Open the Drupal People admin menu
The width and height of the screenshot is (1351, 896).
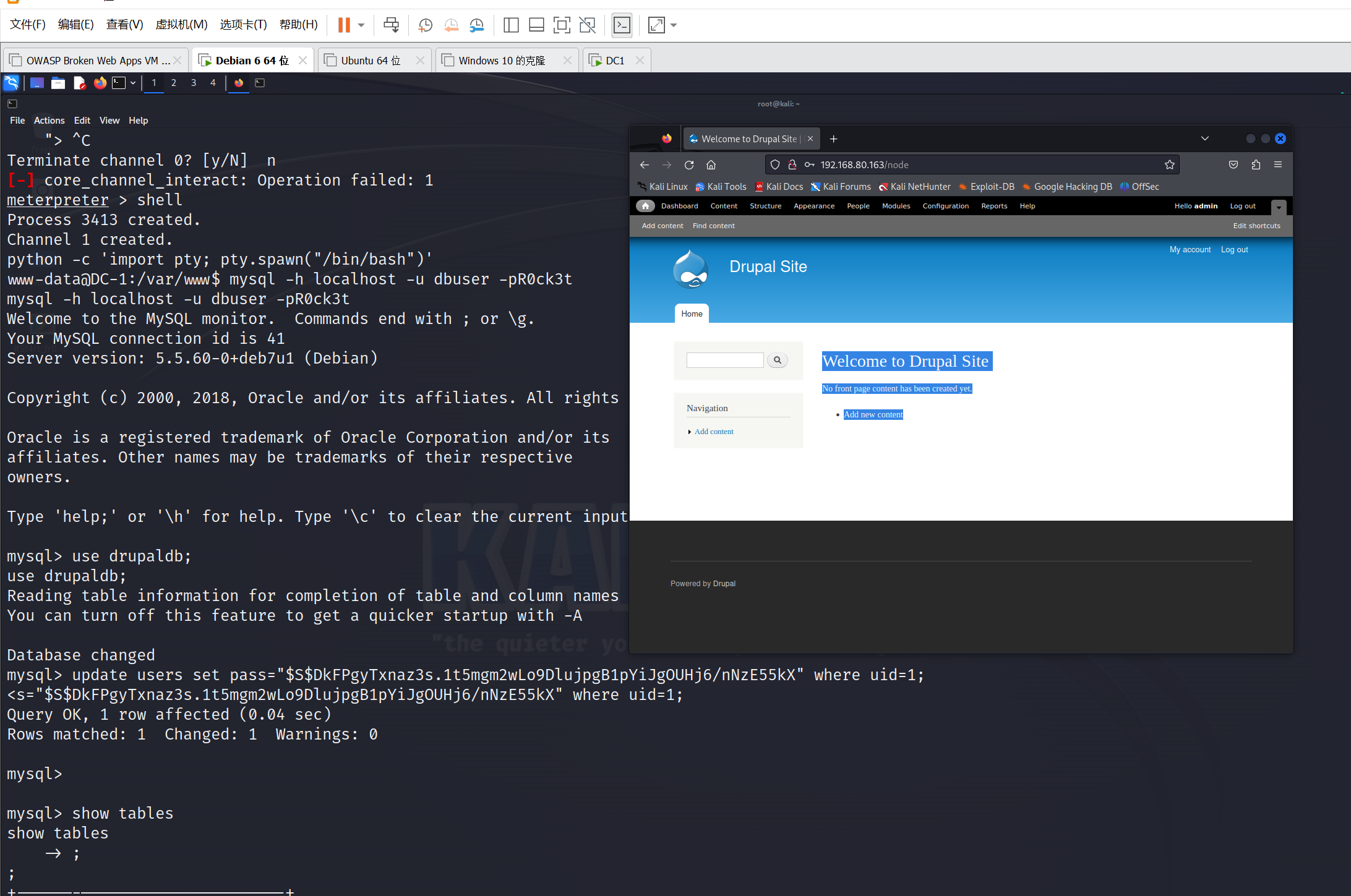pos(858,206)
